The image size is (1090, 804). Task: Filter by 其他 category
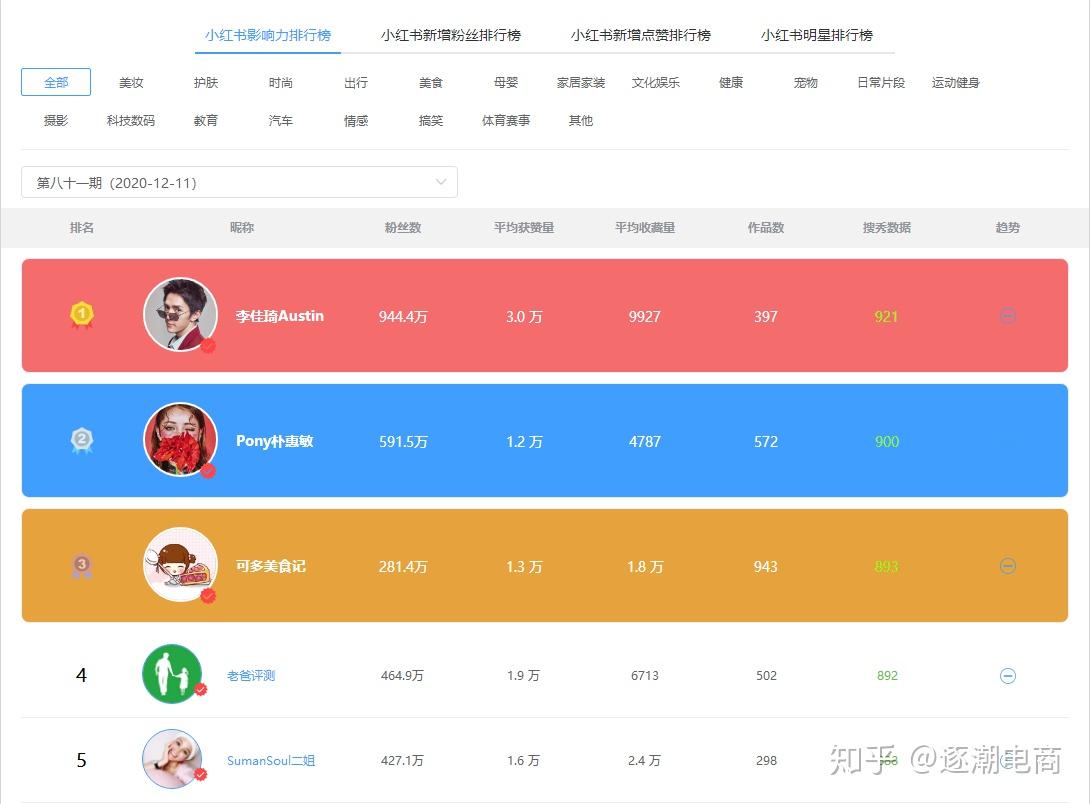[580, 120]
